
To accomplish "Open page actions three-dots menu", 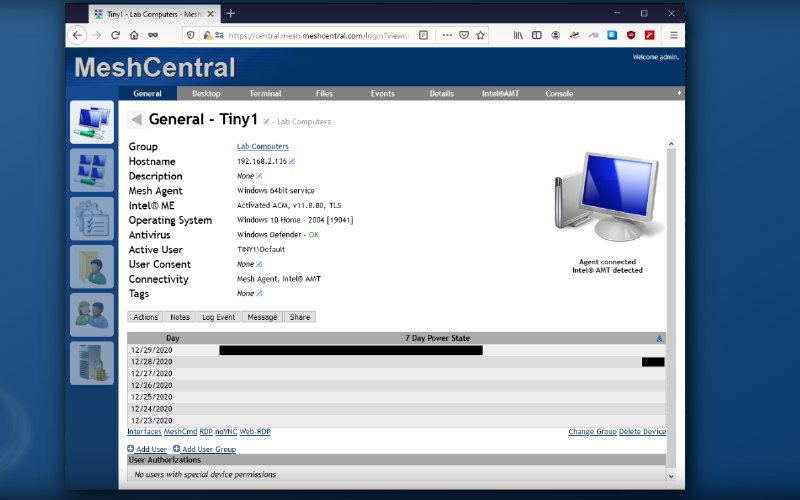I will (447, 35).
